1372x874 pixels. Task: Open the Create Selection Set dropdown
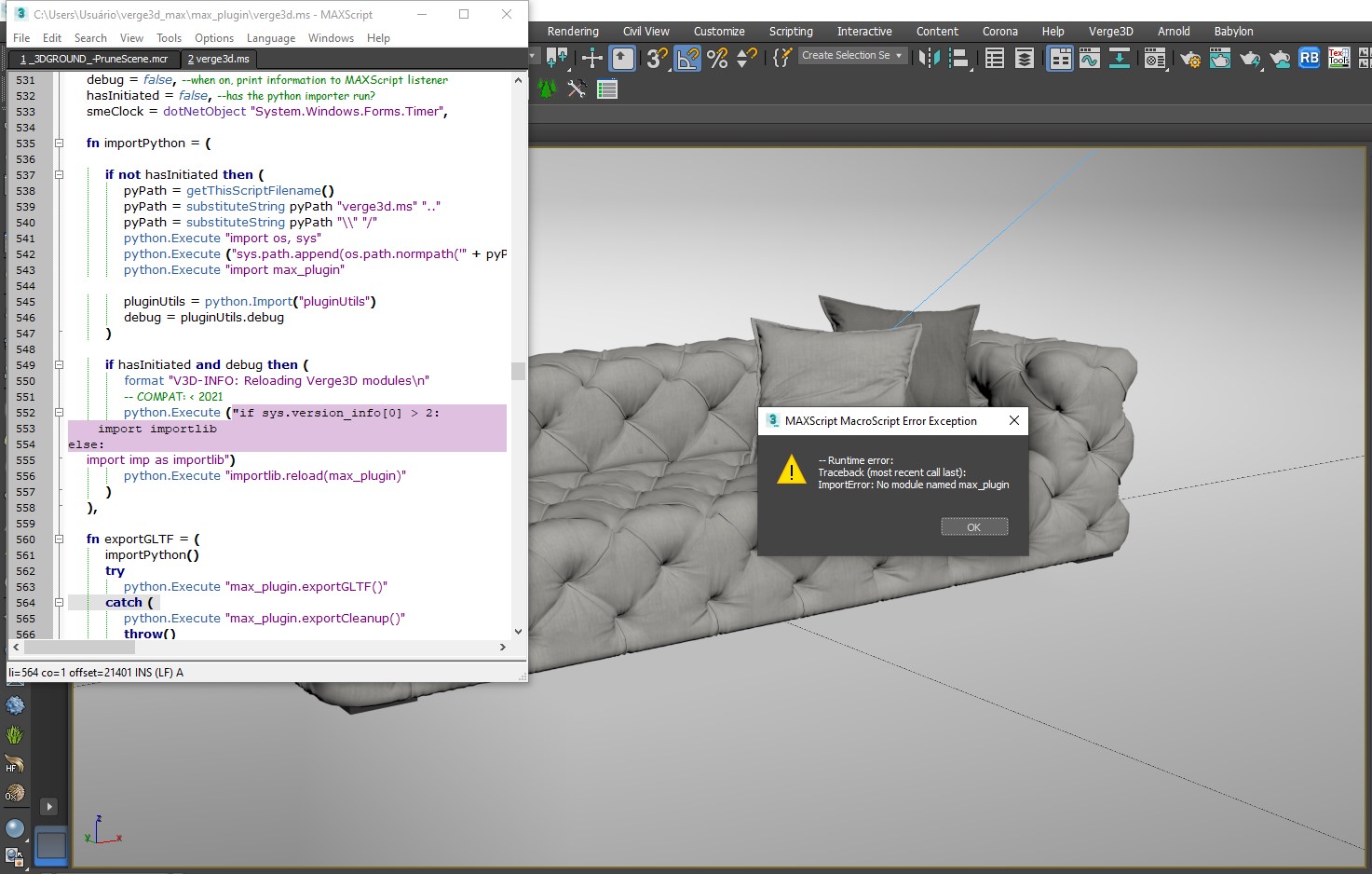[x=852, y=56]
